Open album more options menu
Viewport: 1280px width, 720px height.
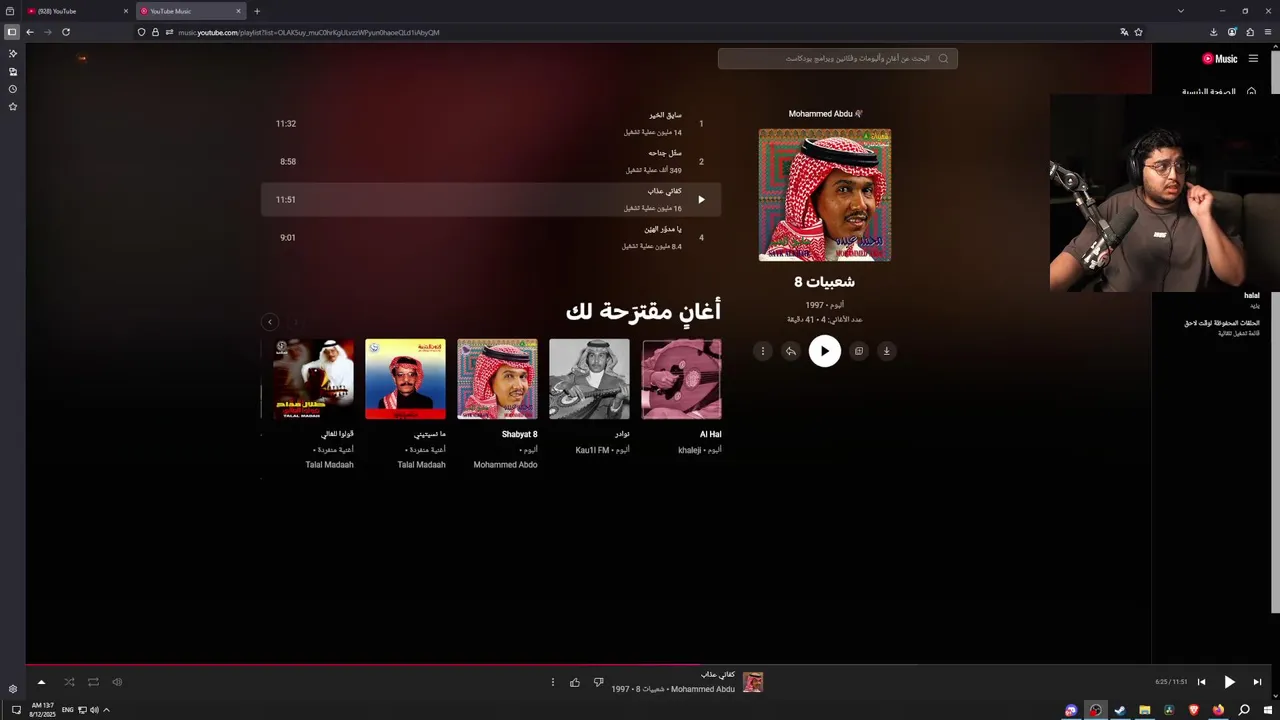[762, 351]
